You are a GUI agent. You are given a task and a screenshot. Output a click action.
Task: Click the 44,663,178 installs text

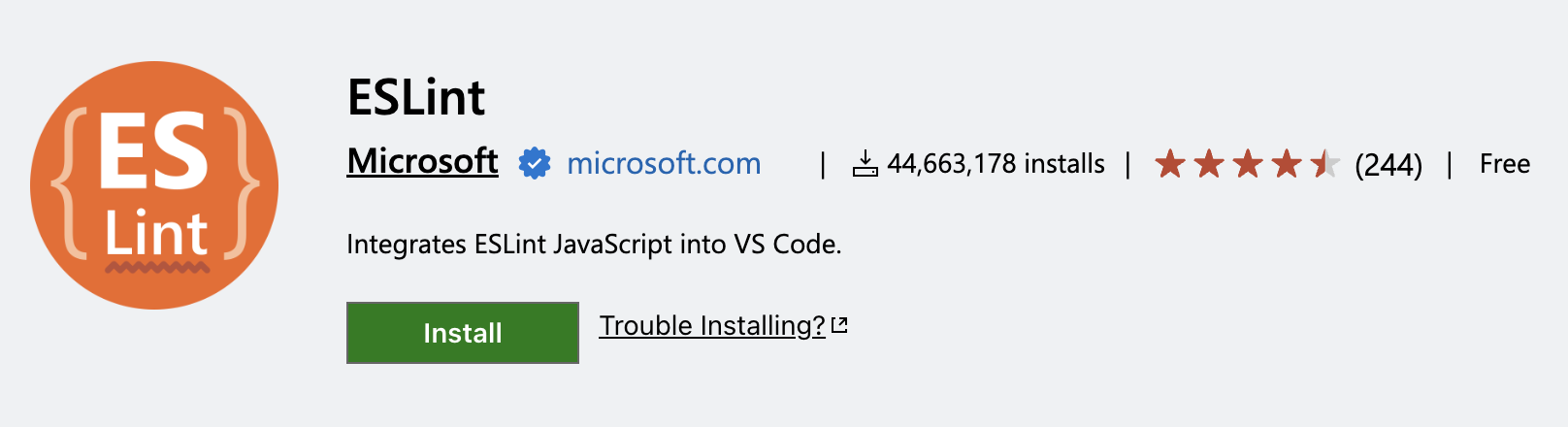(996, 164)
